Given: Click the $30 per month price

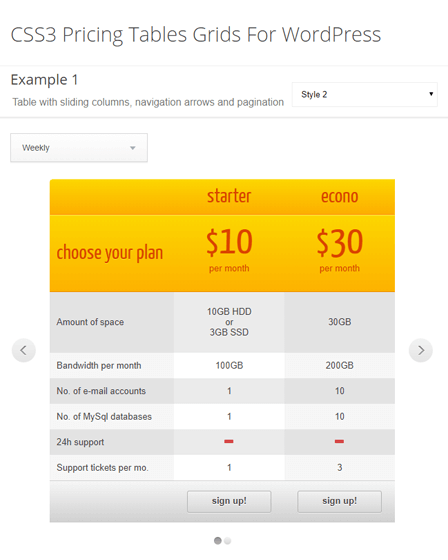Looking at the screenshot, I should [339, 250].
